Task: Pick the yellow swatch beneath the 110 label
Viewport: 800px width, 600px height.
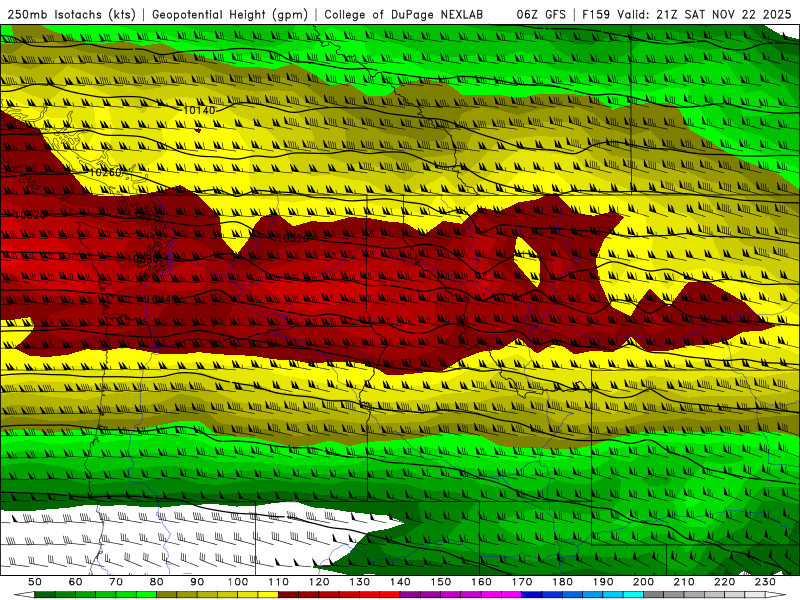Action: tap(268, 595)
